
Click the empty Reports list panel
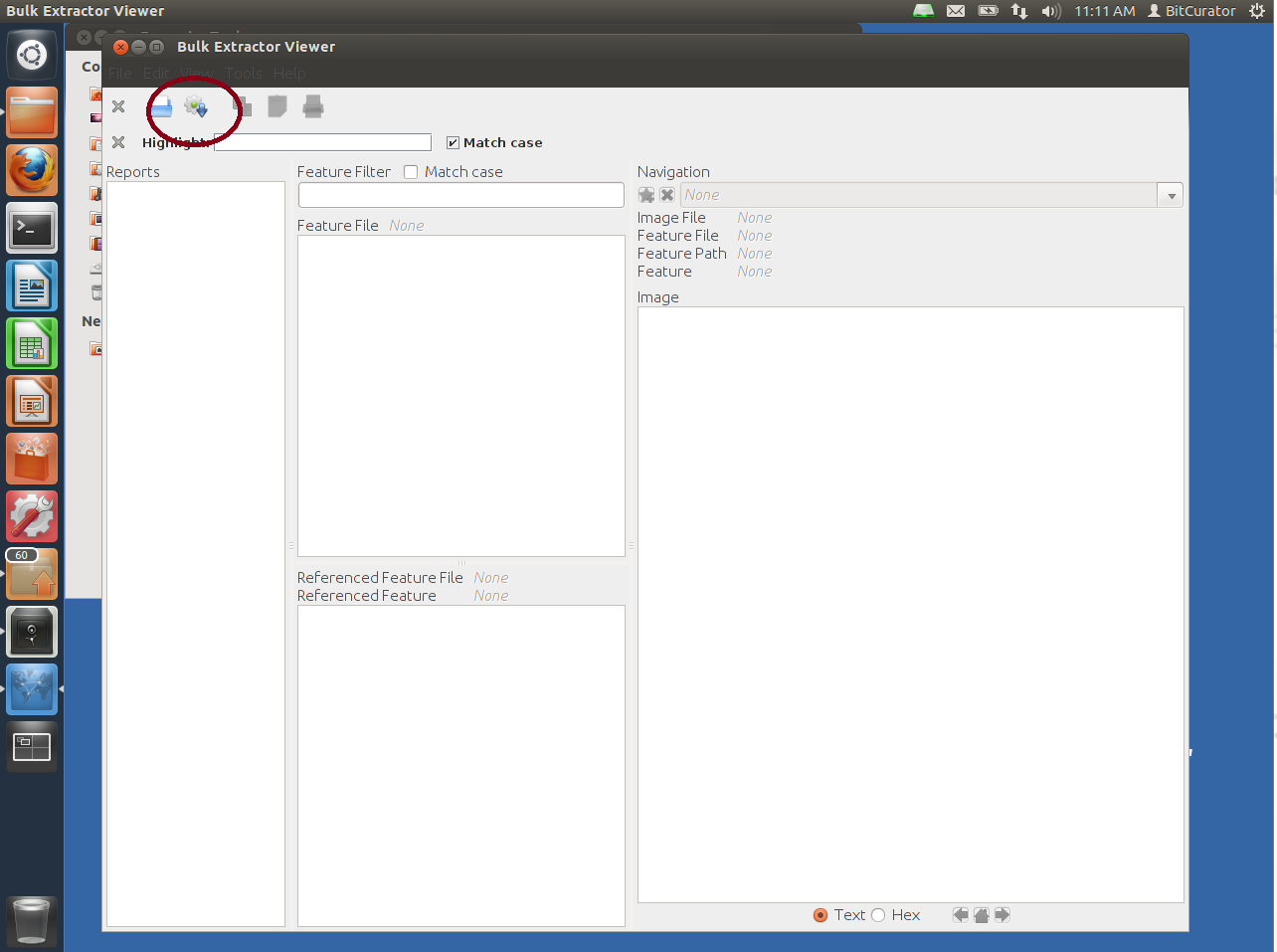coord(196,554)
